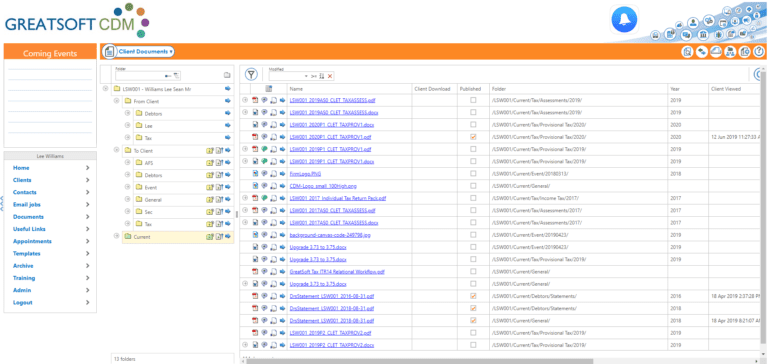768x364 pixels.
Task: Uncheck Published for LSW001_2020P1_CLET_TAXPROV1.pdf
Action: [473, 137]
